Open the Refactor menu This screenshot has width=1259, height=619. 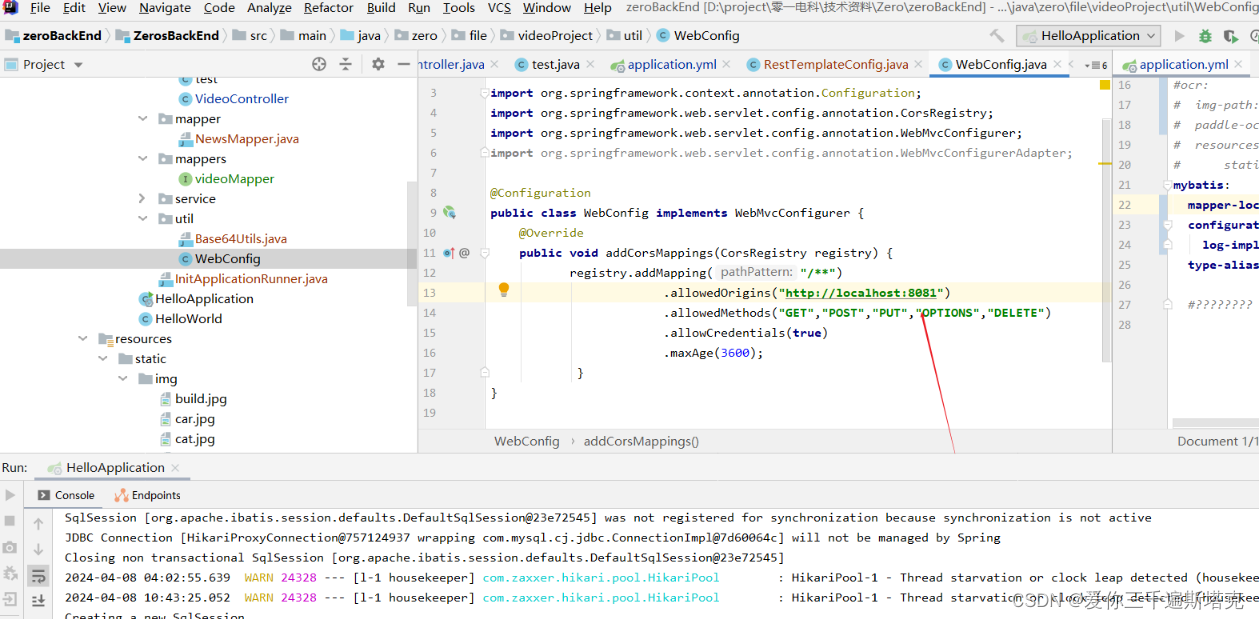[327, 8]
